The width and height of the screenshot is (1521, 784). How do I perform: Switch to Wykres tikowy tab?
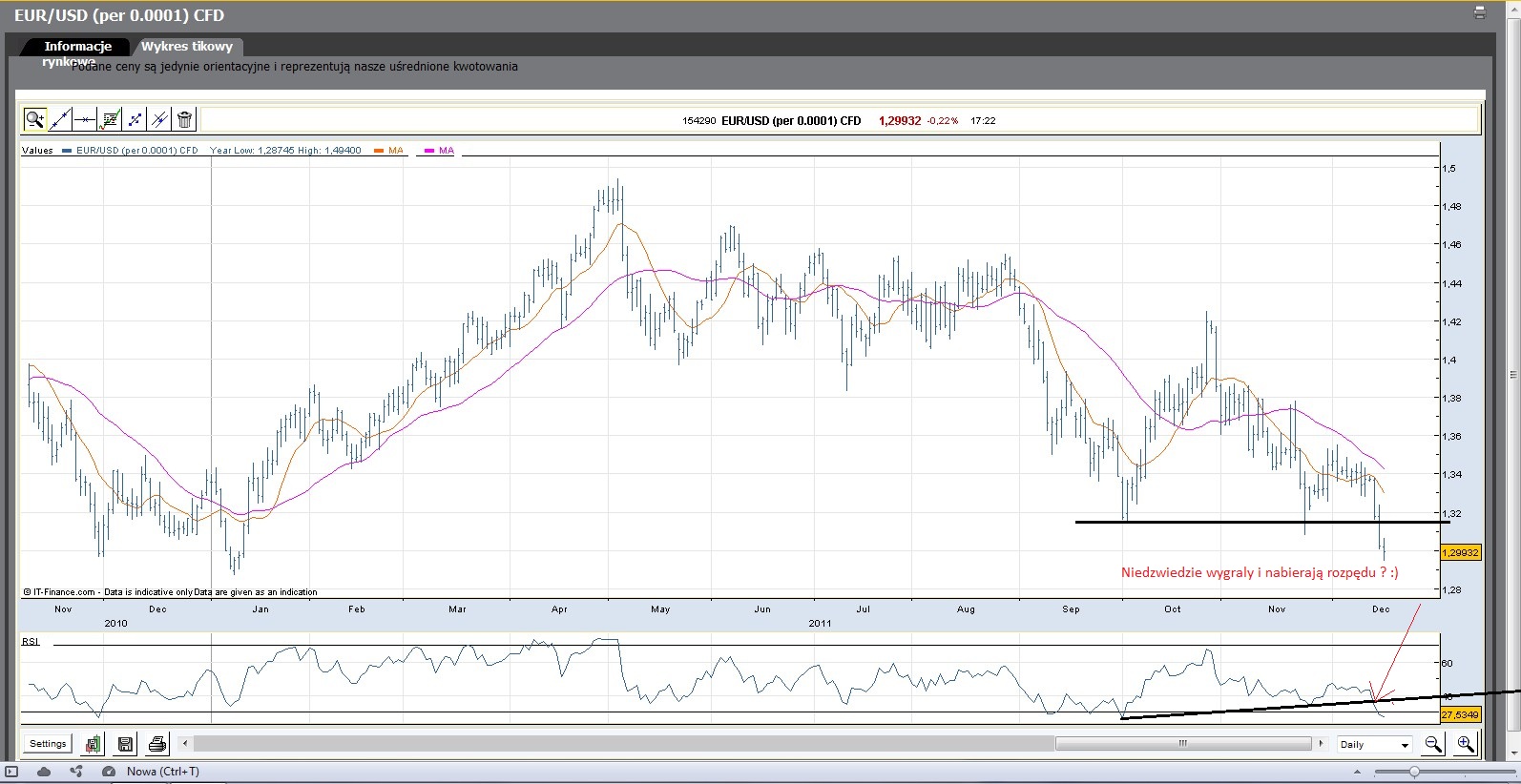[x=187, y=46]
